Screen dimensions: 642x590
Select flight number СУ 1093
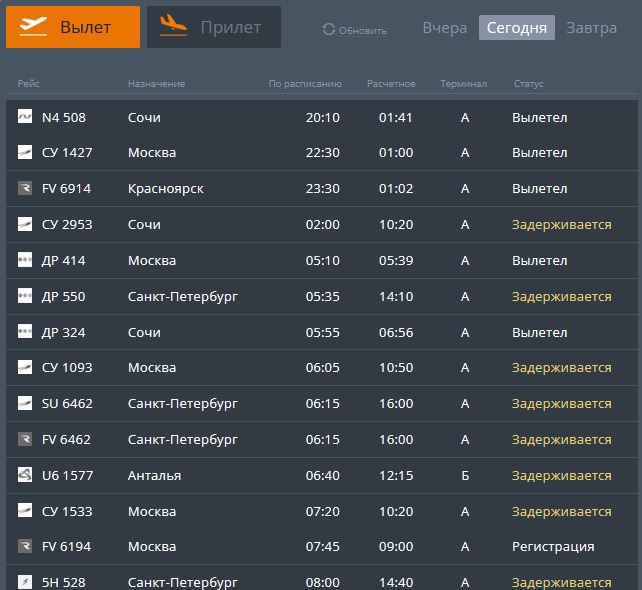(x=67, y=368)
